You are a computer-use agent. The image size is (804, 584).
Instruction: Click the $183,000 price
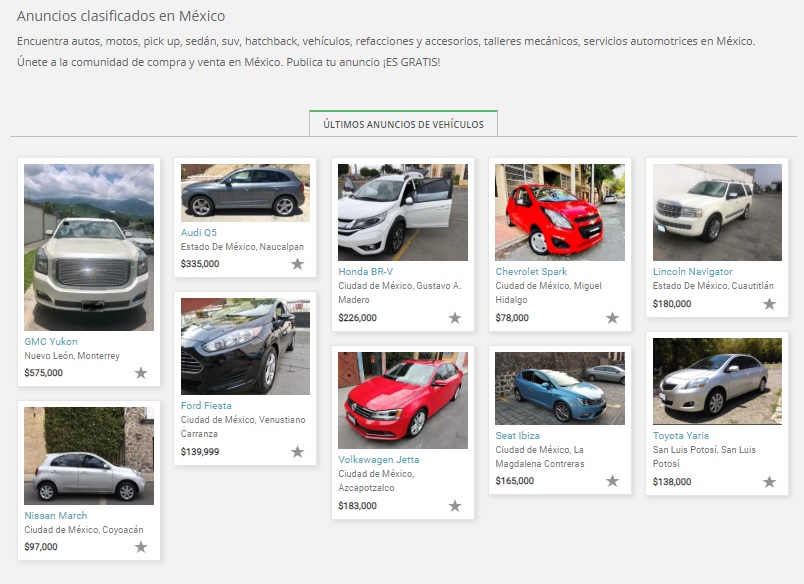click(x=357, y=506)
